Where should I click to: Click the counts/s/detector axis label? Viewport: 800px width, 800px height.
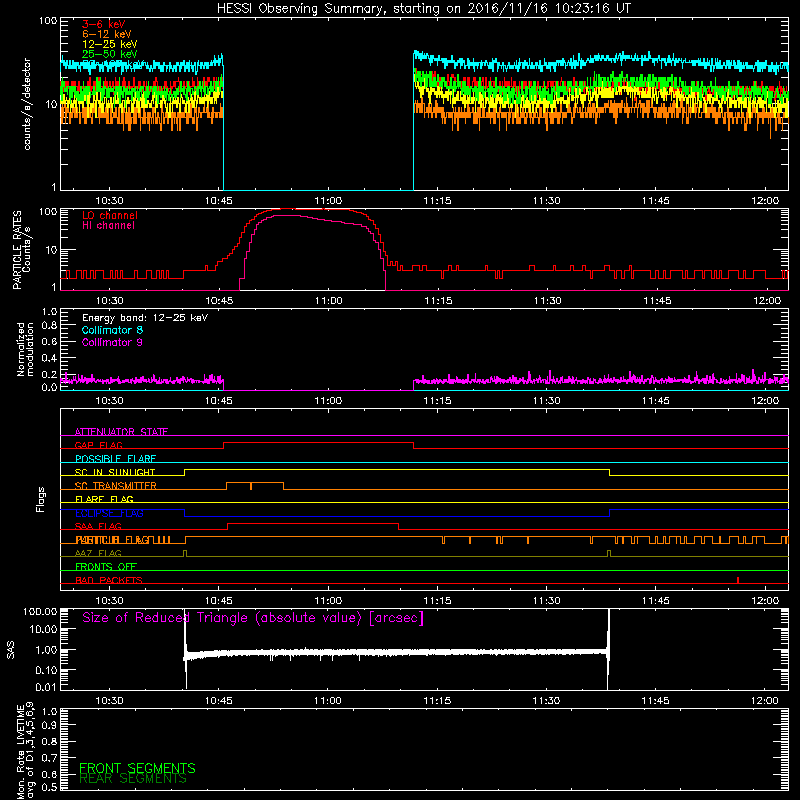(x=27, y=104)
